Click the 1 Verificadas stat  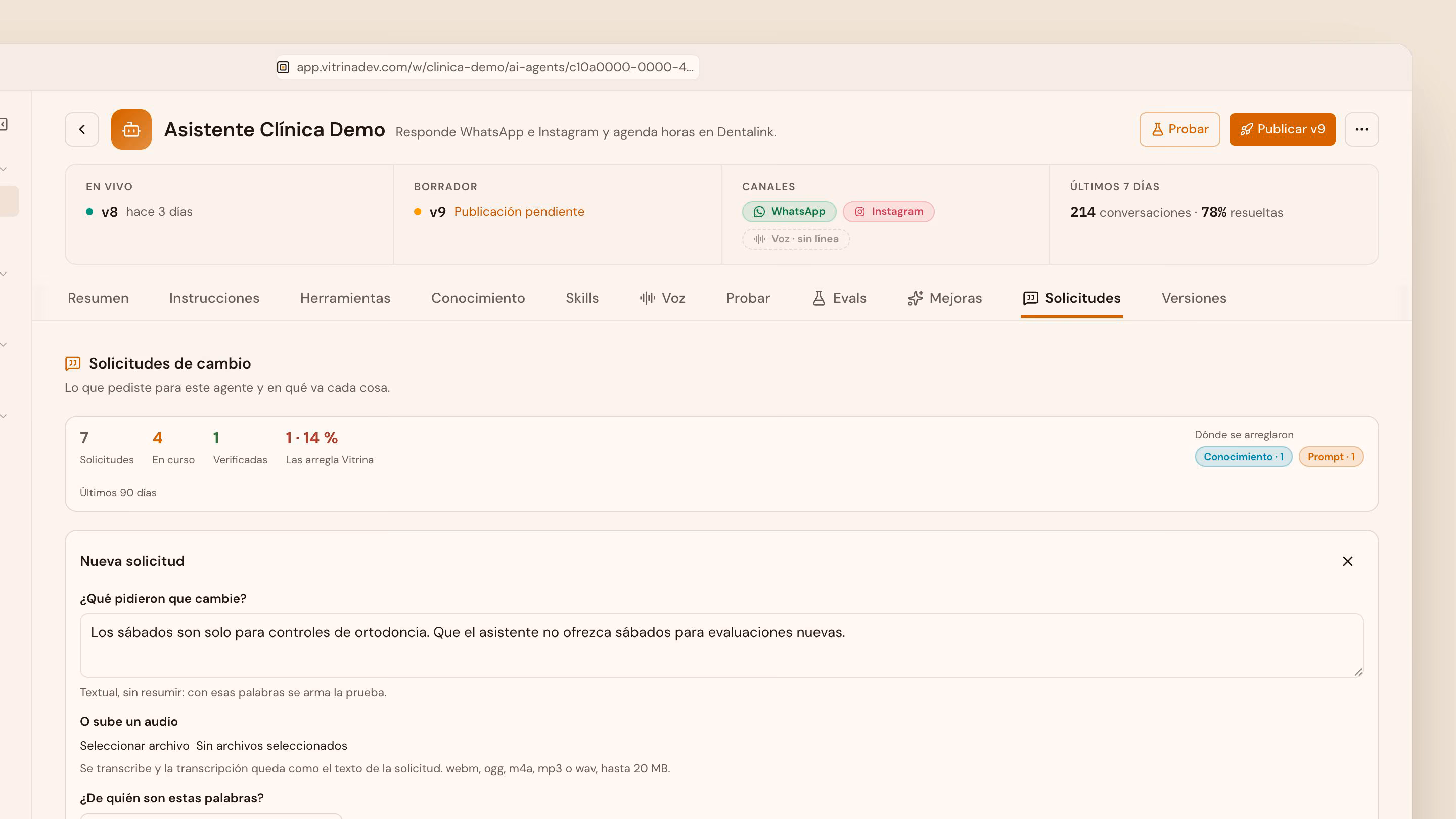tap(240, 447)
